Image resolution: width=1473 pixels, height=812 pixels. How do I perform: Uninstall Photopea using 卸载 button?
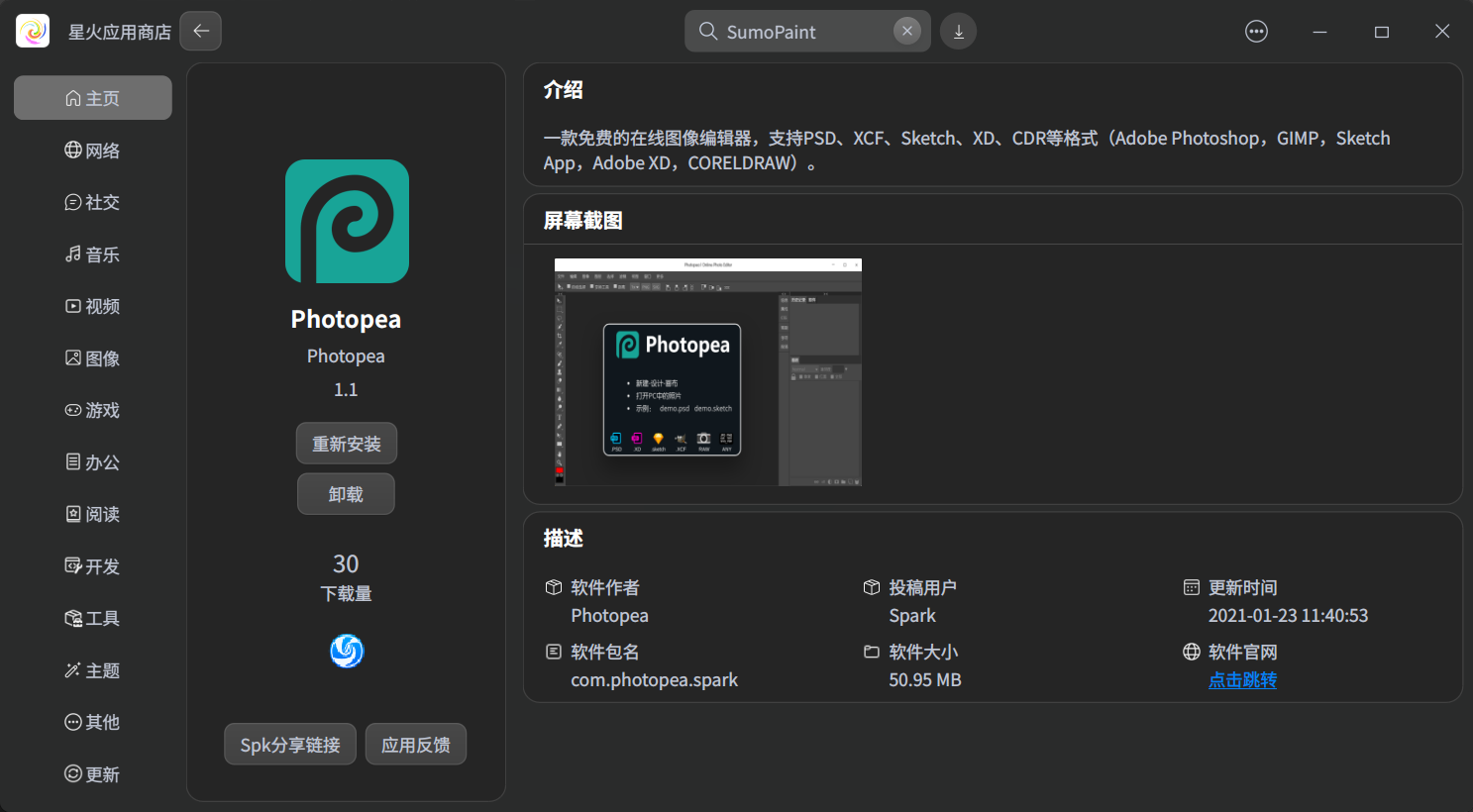click(346, 493)
